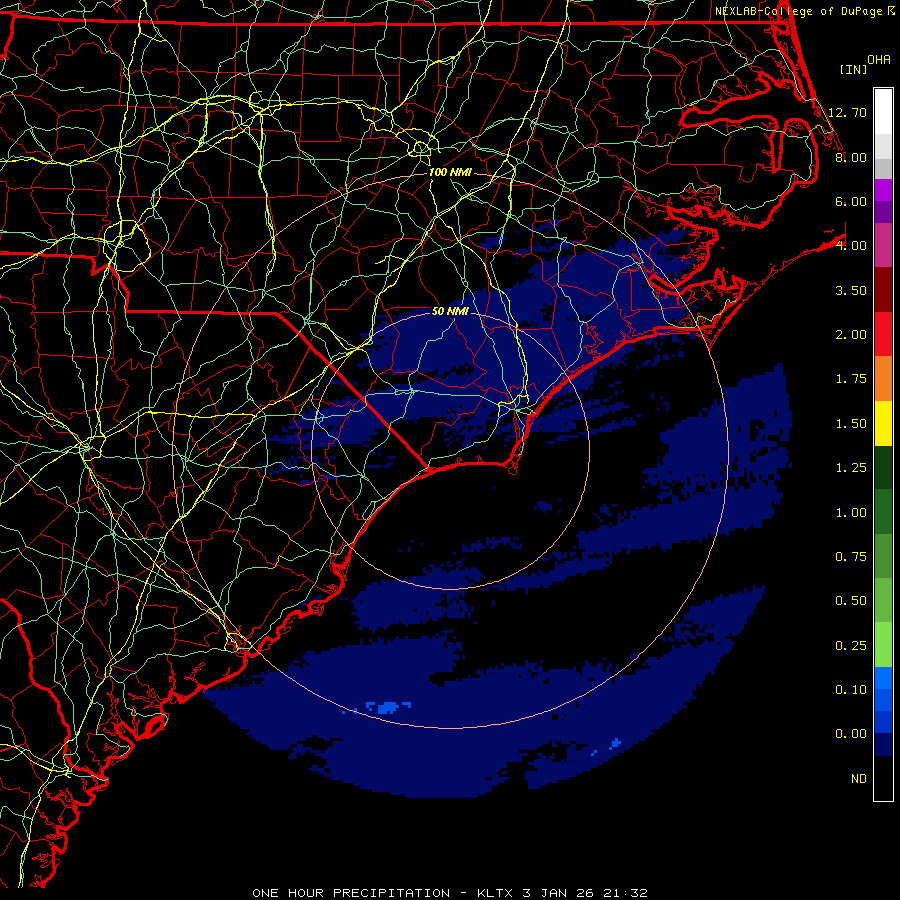Click the 2.00 legend value
The width and height of the screenshot is (900, 900).
tap(851, 335)
